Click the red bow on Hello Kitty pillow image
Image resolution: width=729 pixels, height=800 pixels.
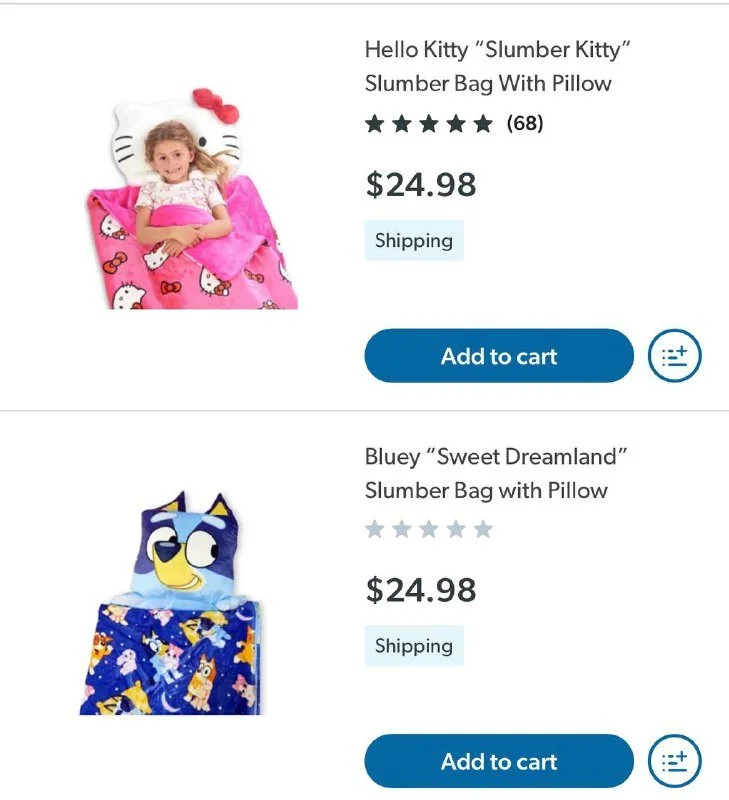tap(216, 105)
